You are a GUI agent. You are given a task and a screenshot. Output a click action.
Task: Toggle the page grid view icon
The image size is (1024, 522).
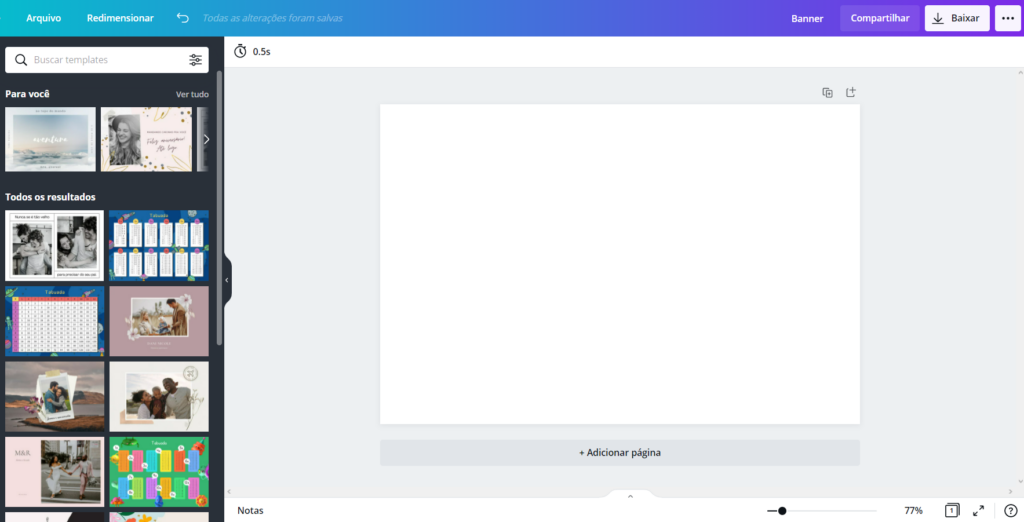tap(952, 510)
